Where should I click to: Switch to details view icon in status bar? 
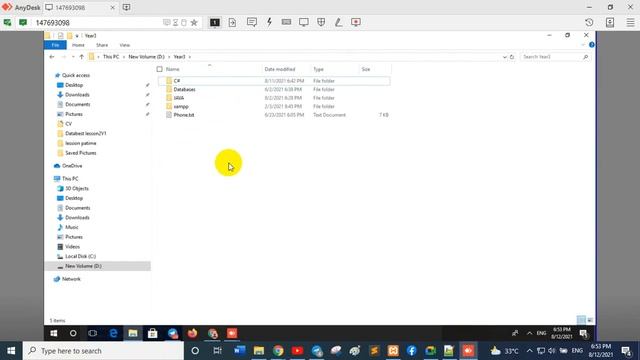[x=581, y=320]
